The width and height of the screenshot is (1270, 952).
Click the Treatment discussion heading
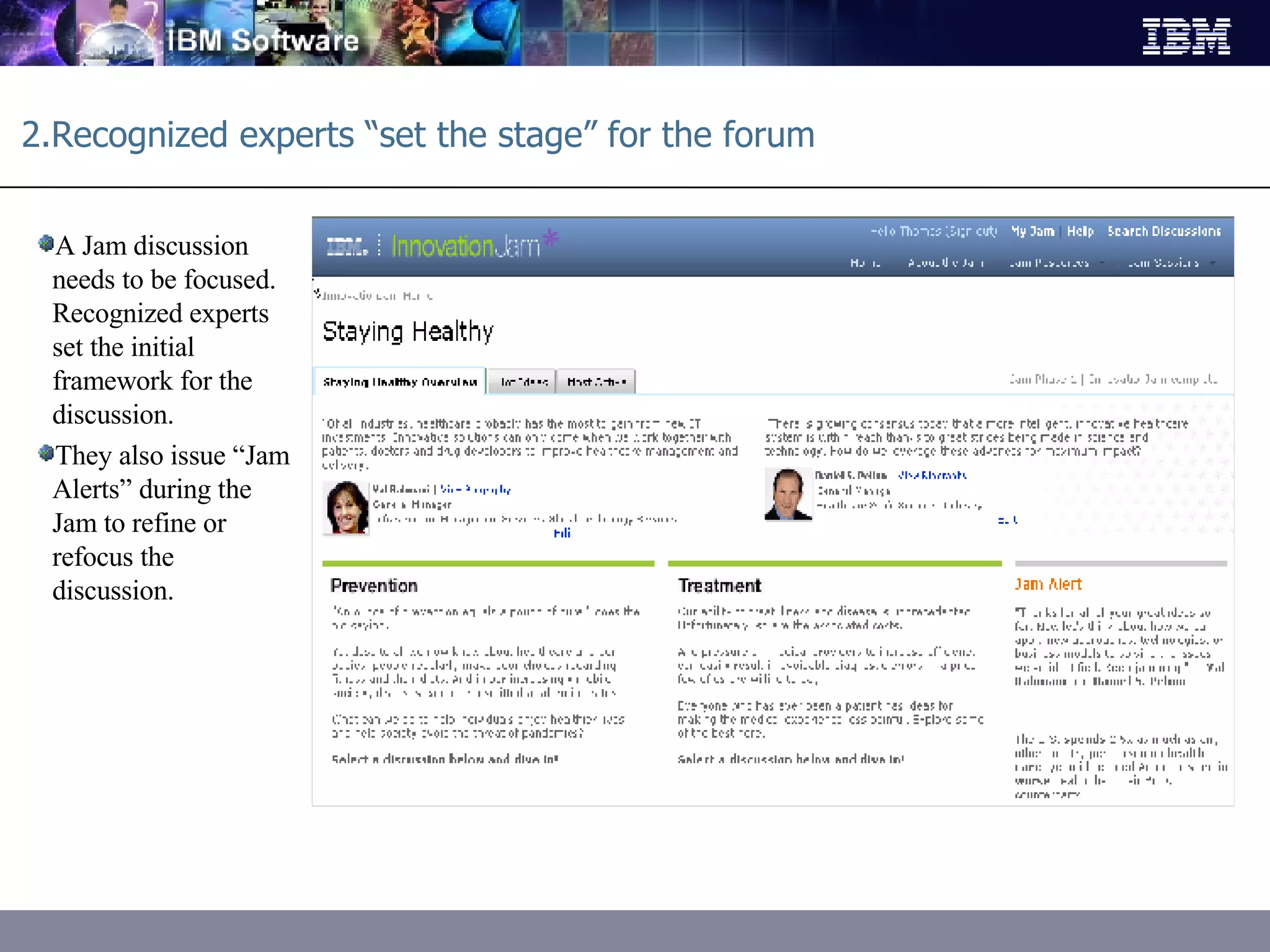tap(719, 586)
